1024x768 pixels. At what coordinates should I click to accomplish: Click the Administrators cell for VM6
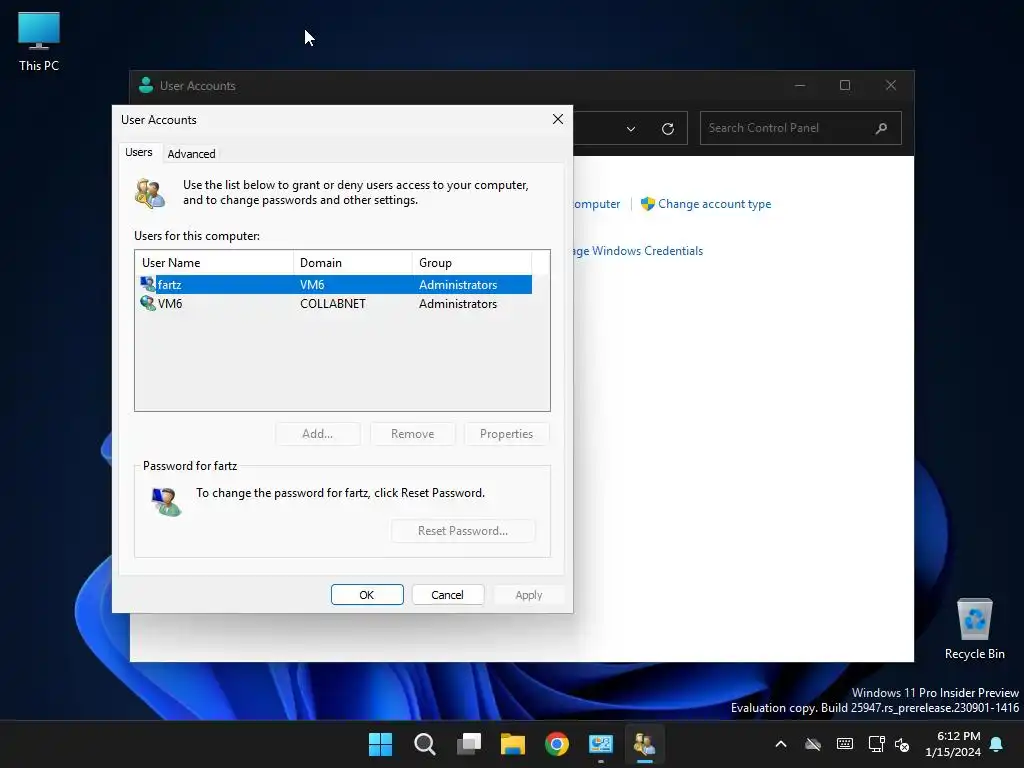point(458,304)
